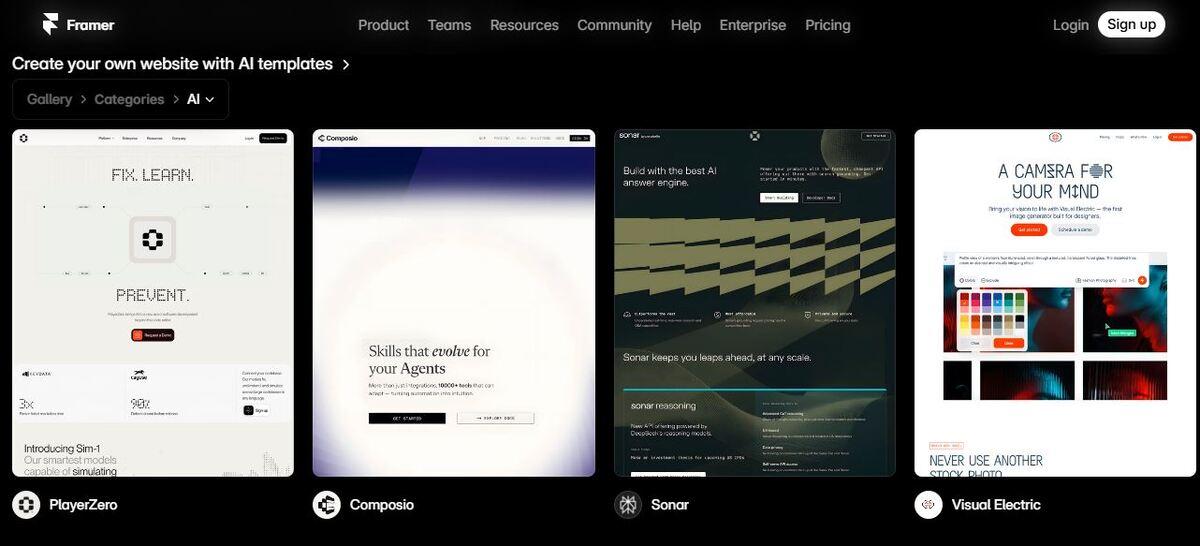Open the Visual Electric template preview
The image size is (1200, 546).
1055,302
